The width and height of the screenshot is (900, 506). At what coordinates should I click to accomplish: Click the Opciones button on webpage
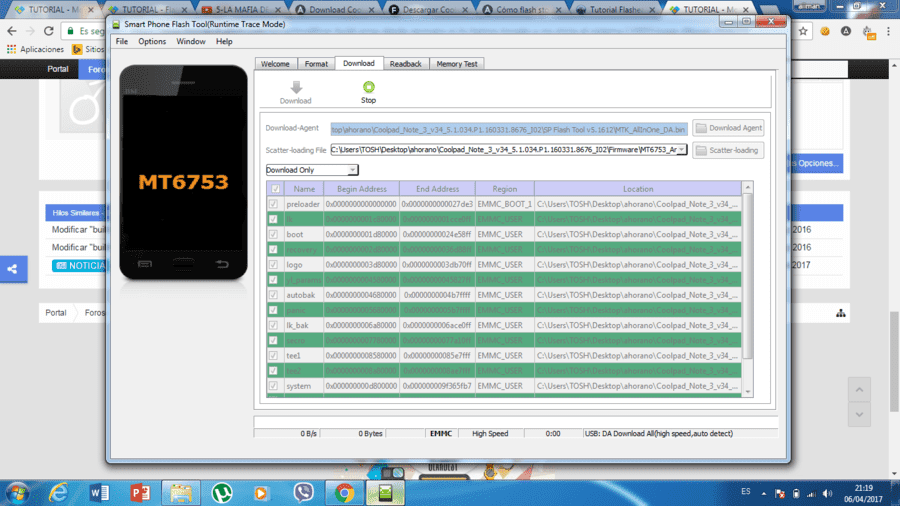click(816, 164)
